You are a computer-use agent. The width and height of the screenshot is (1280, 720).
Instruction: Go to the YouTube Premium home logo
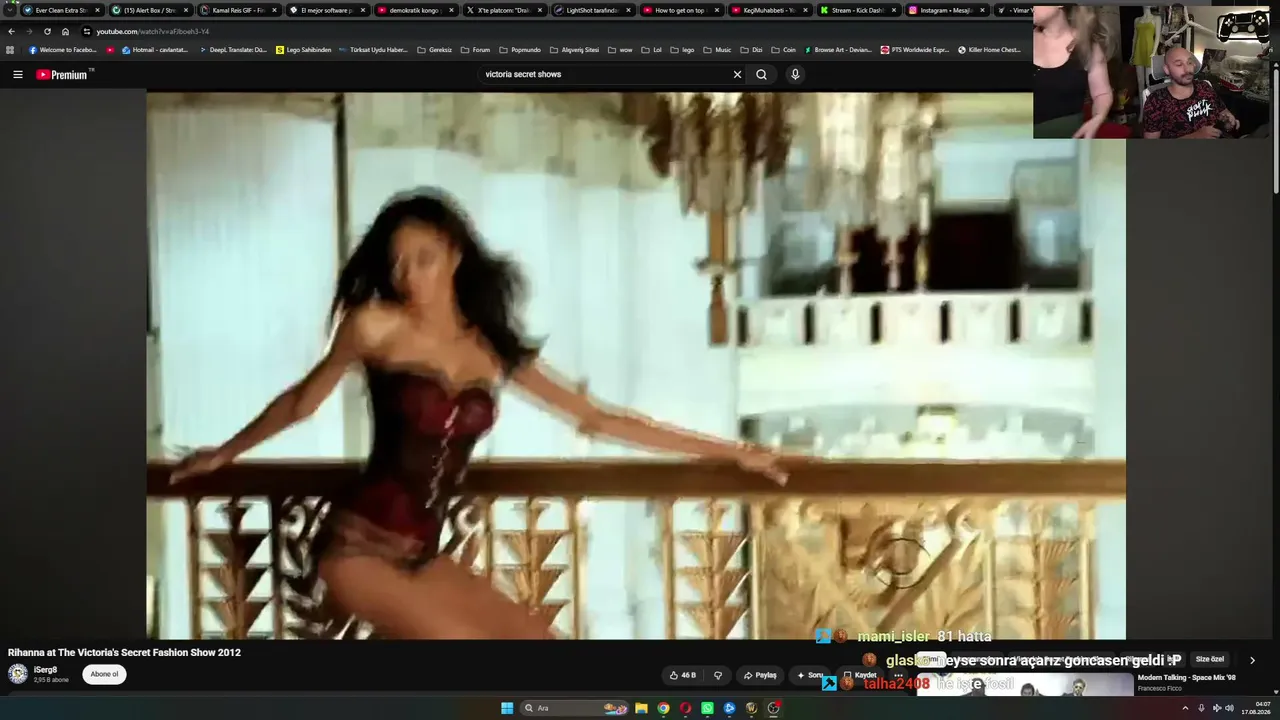click(x=64, y=74)
